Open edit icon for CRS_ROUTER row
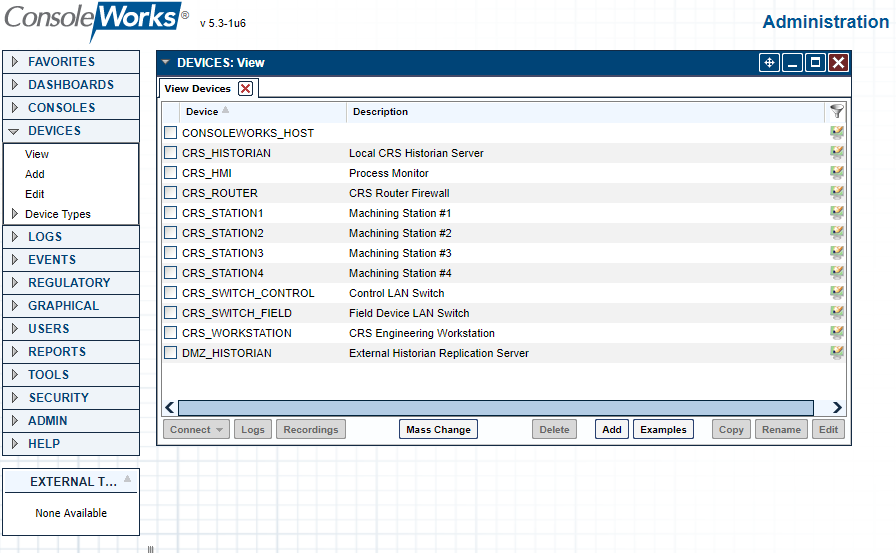896x553 pixels. coord(837,193)
